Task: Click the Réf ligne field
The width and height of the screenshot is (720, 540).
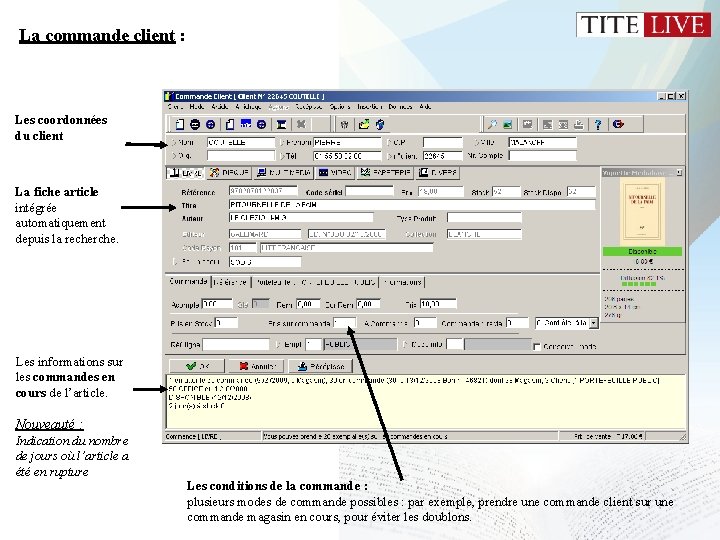Action: (x=236, y=344)
